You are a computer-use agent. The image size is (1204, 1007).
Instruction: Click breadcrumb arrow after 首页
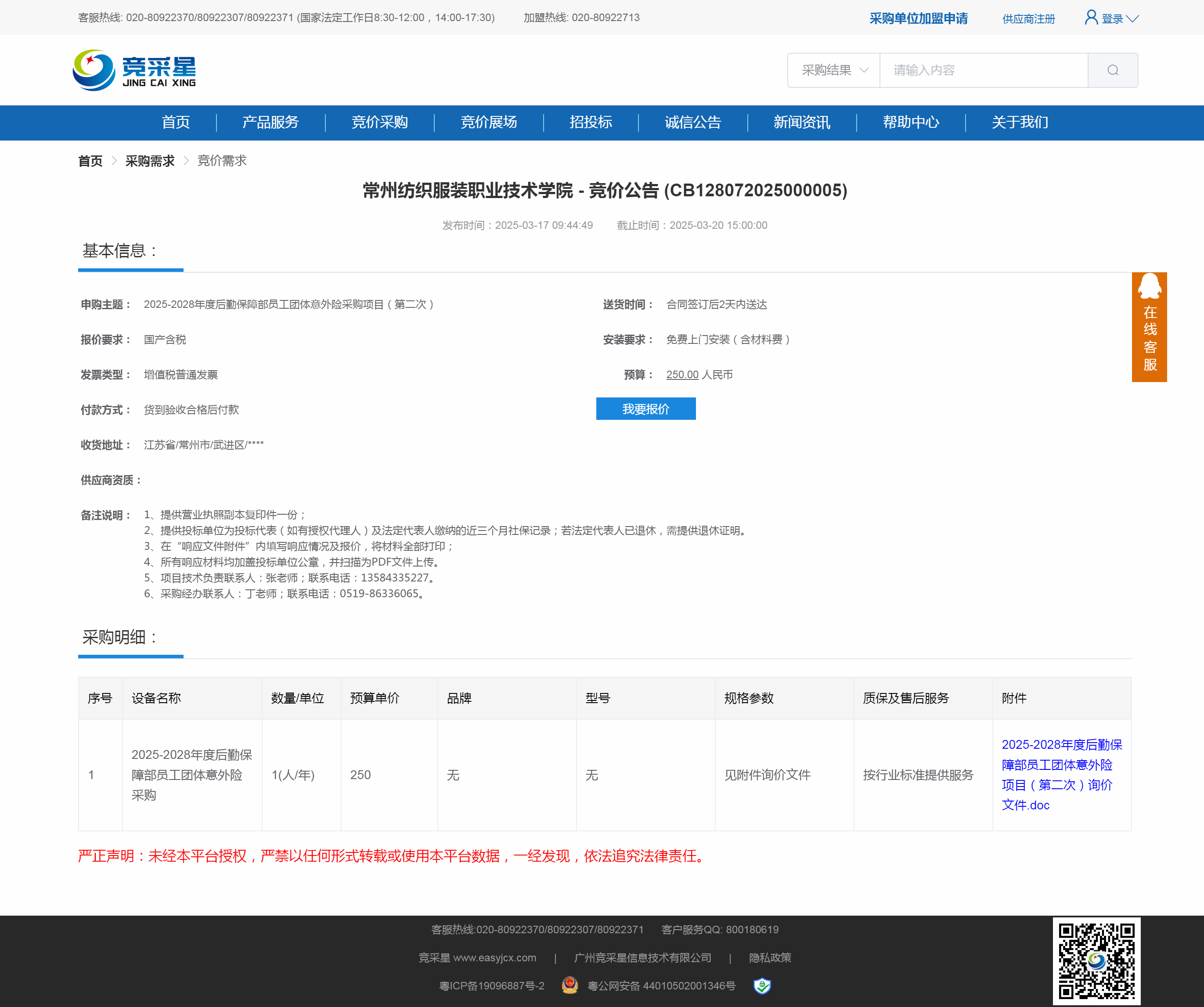coord(114,161)
